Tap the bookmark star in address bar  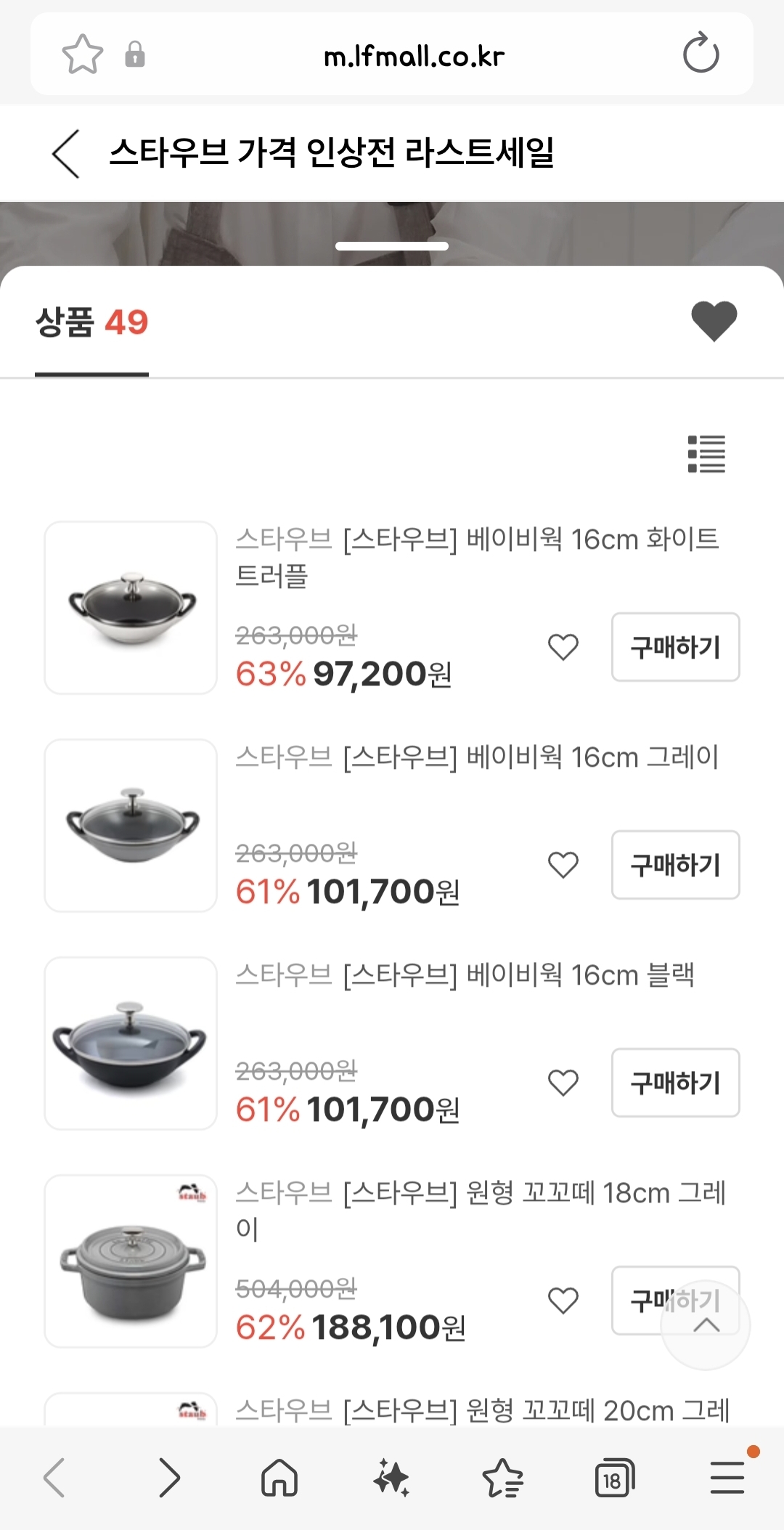(83, 54)
